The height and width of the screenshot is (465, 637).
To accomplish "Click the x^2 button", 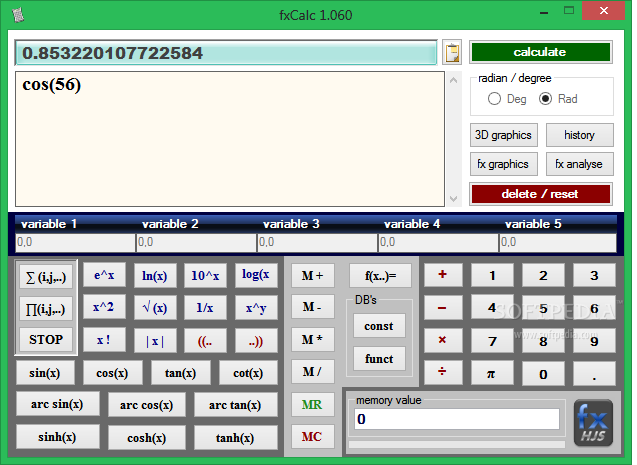I will (x=104, y=307).
